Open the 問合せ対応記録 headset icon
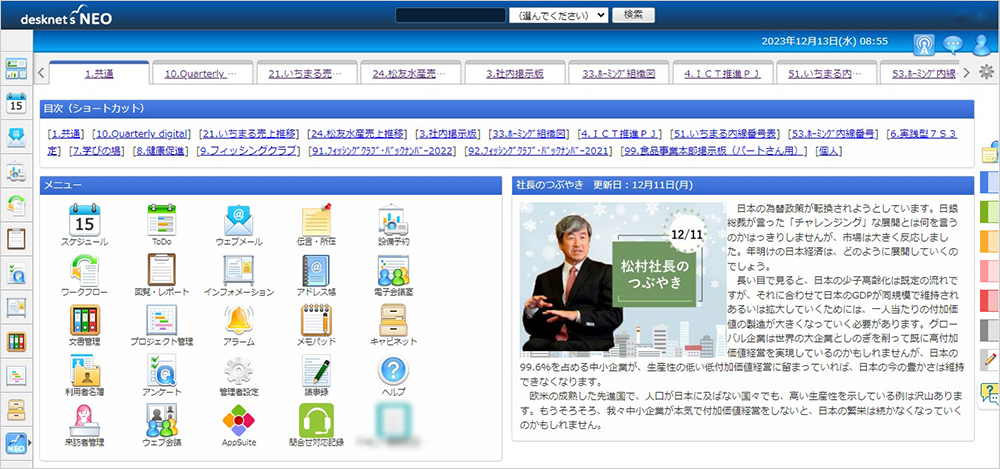Image resolution: width=1000 pixels, height=469 pixels. [x=316, y=425]
